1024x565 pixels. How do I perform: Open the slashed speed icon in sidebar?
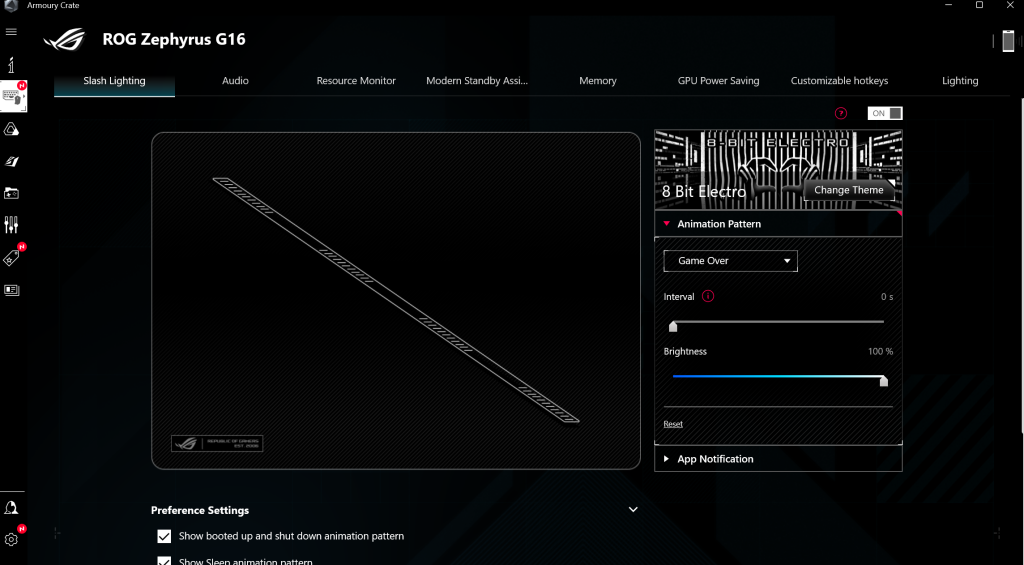(x=12, y=161)
